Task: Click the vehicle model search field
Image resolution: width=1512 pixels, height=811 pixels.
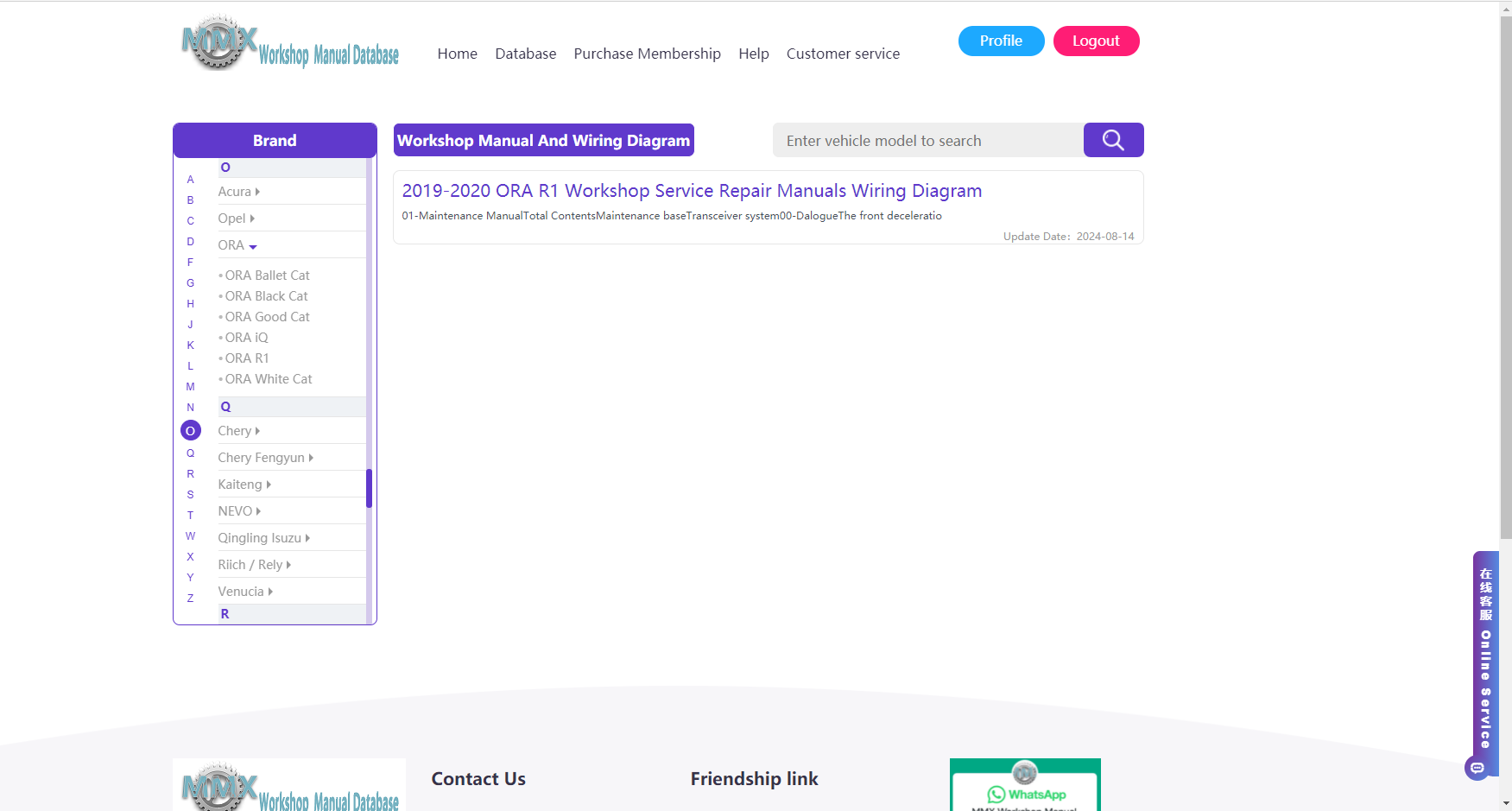Action: pyautogui.click(x=928, y=140)
